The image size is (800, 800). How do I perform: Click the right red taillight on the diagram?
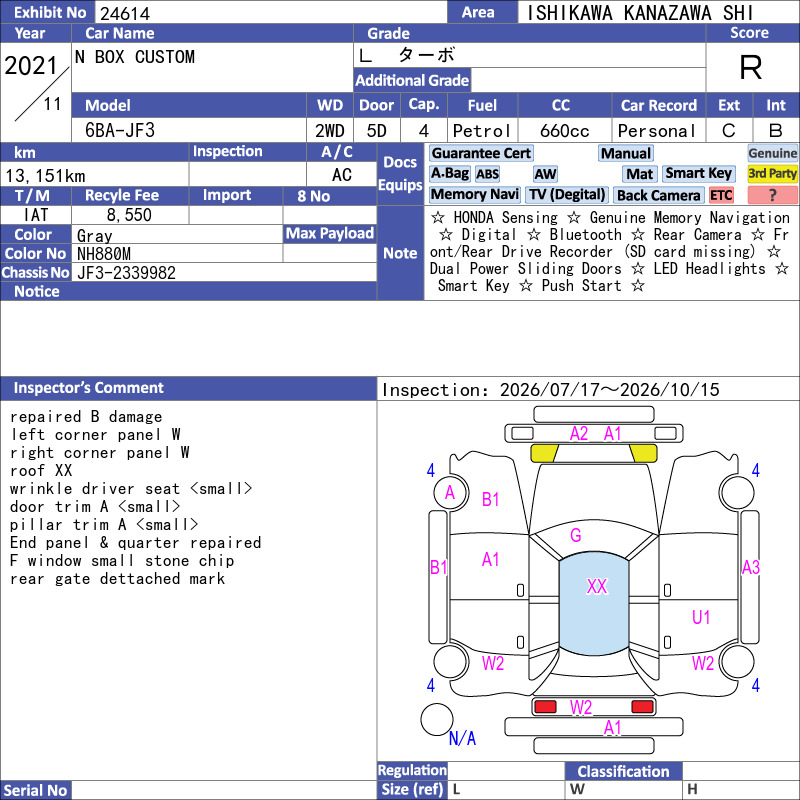coord(642,707)
